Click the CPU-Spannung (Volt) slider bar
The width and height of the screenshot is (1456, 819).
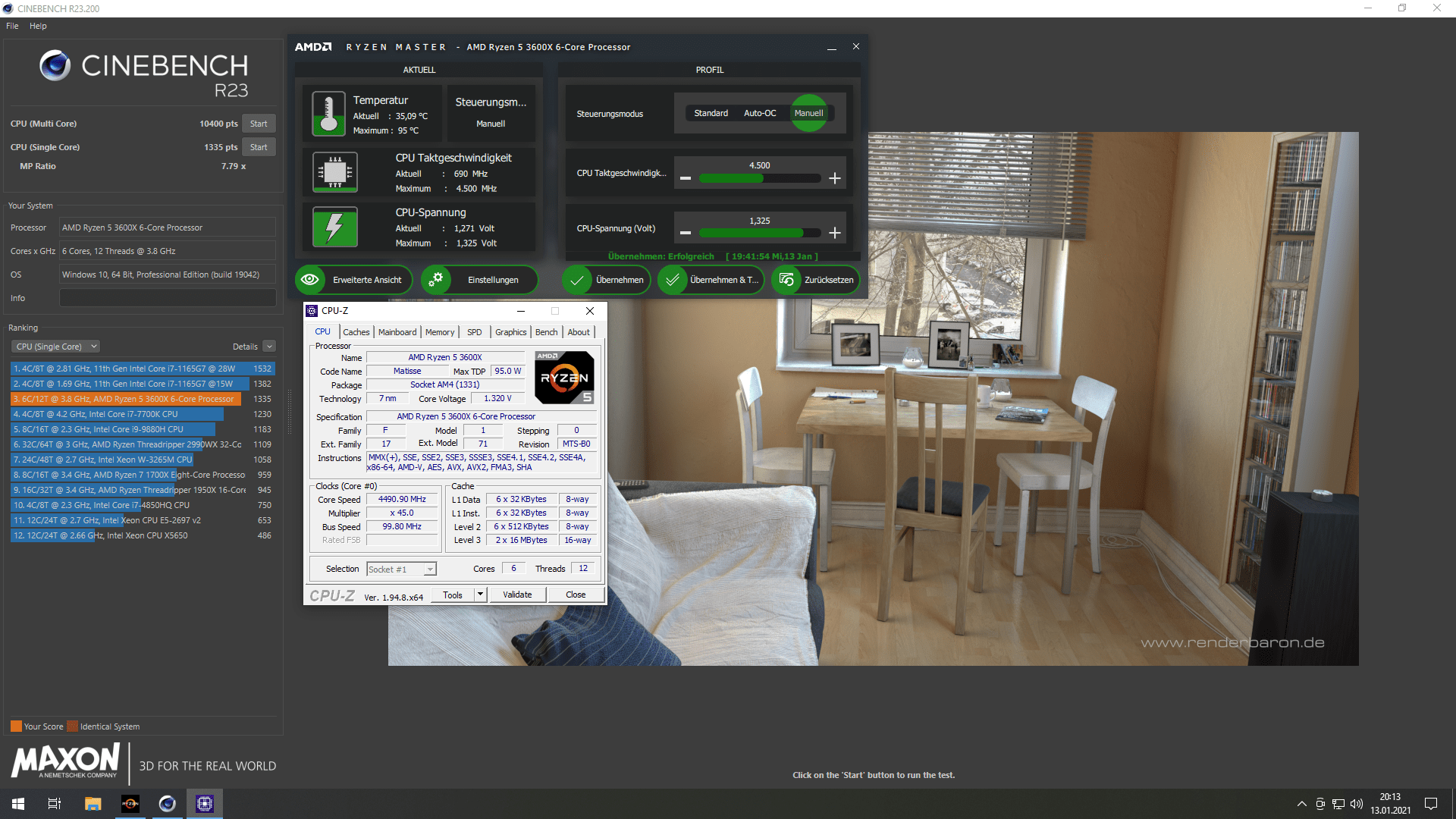click(760, 233)
